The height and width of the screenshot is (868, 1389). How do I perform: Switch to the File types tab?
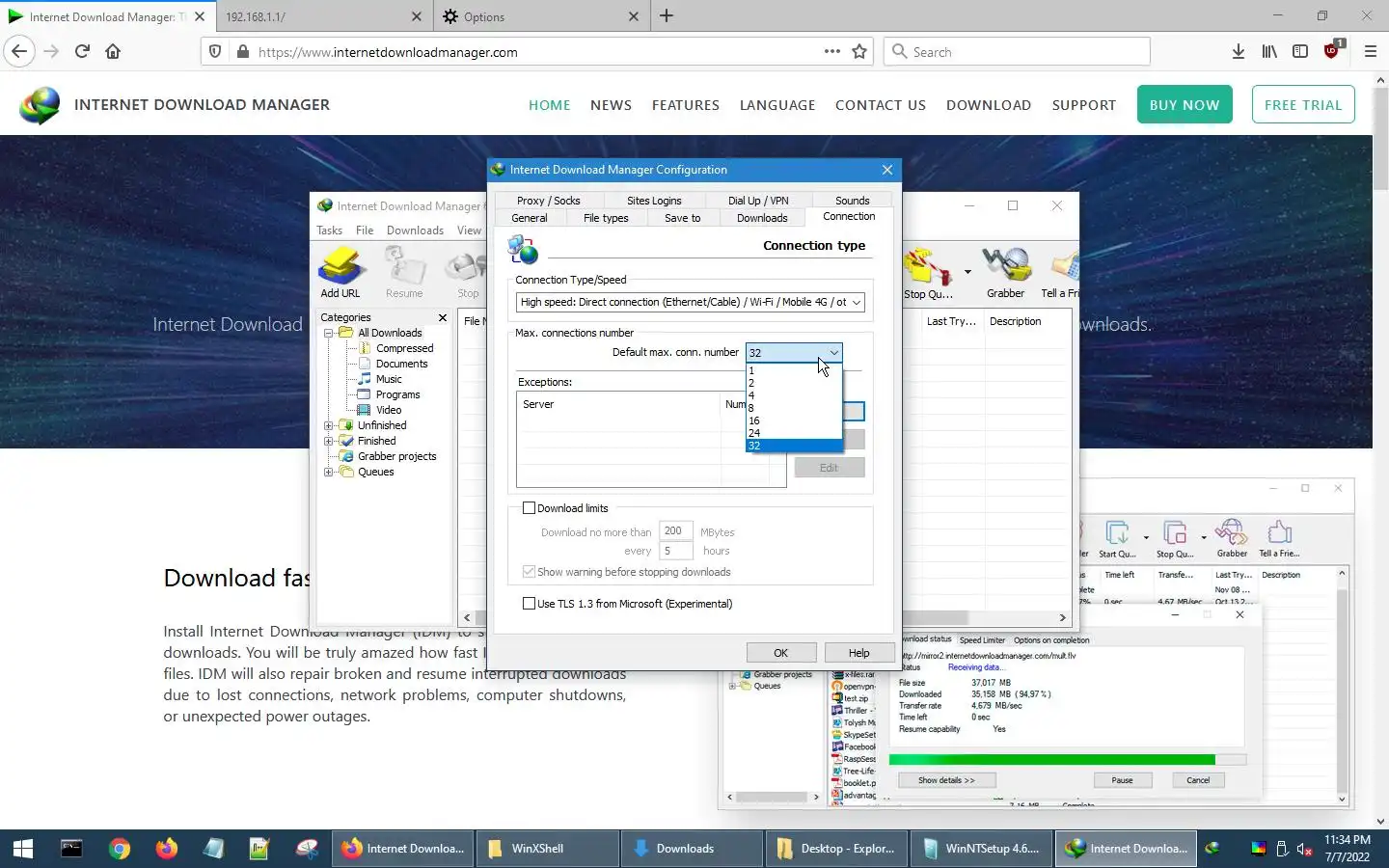tap(606, 218)
